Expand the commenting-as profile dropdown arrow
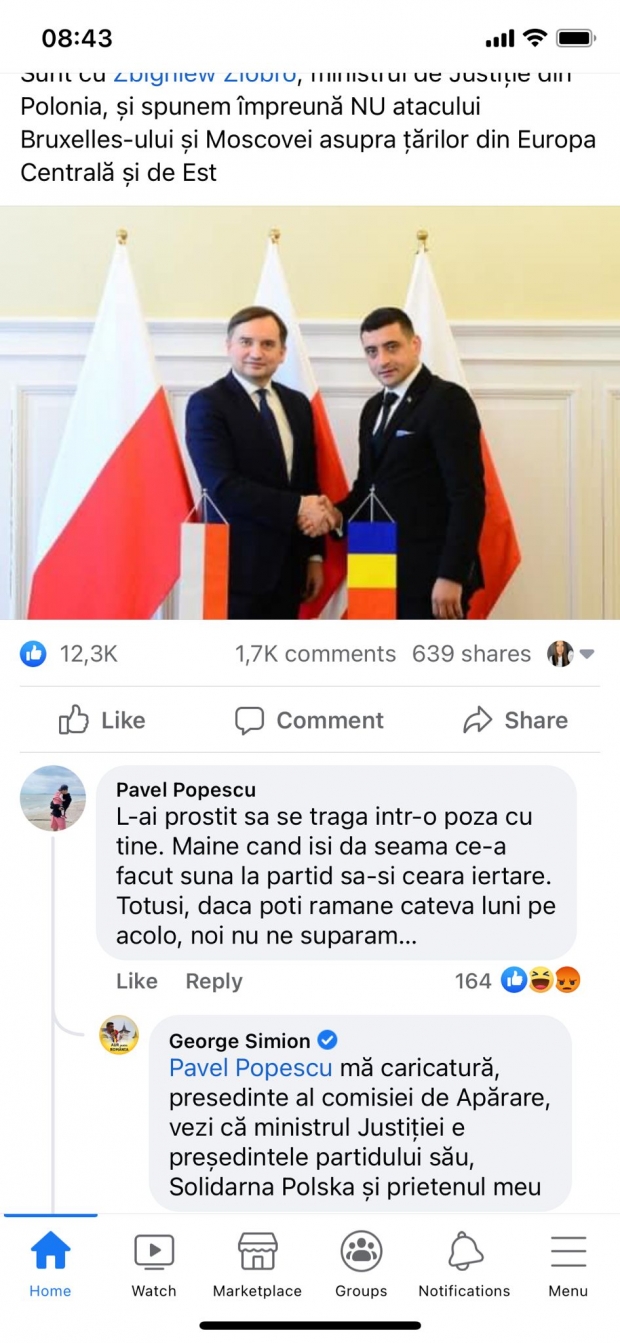 (x=587, y=654)
